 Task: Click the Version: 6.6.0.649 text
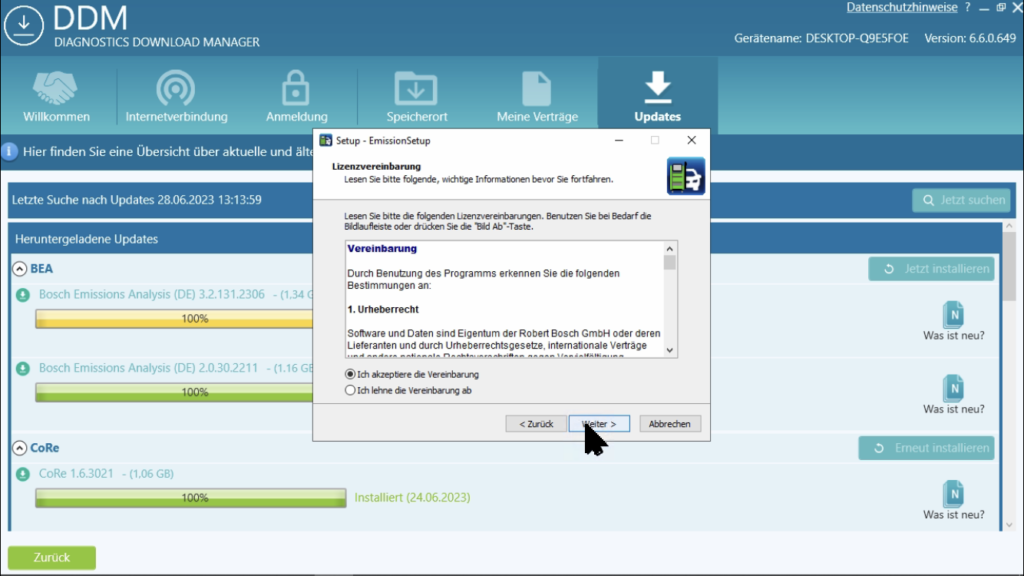pos(970,39)
